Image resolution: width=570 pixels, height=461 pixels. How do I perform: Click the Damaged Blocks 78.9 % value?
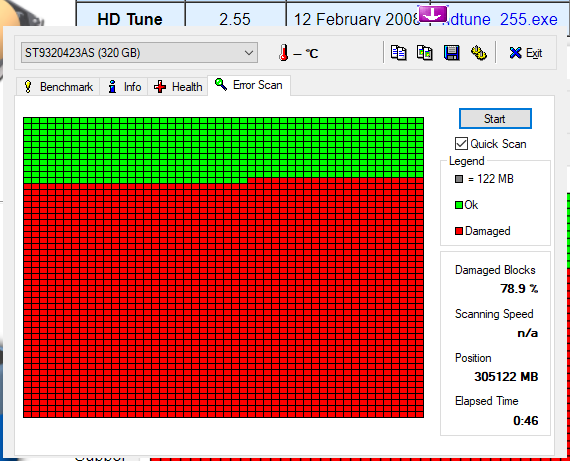pos(519,289)
